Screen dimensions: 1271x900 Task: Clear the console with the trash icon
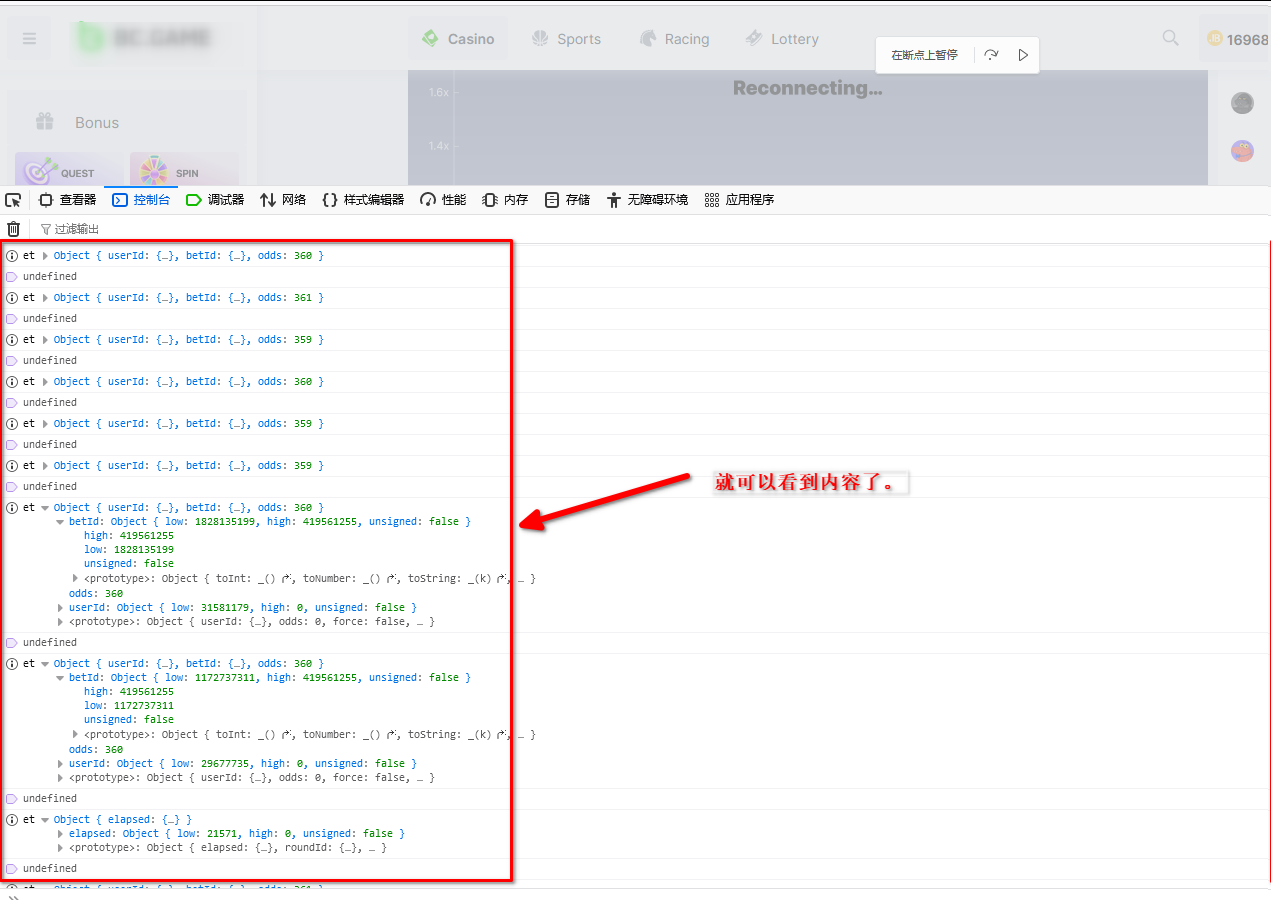tap(13, 229)
